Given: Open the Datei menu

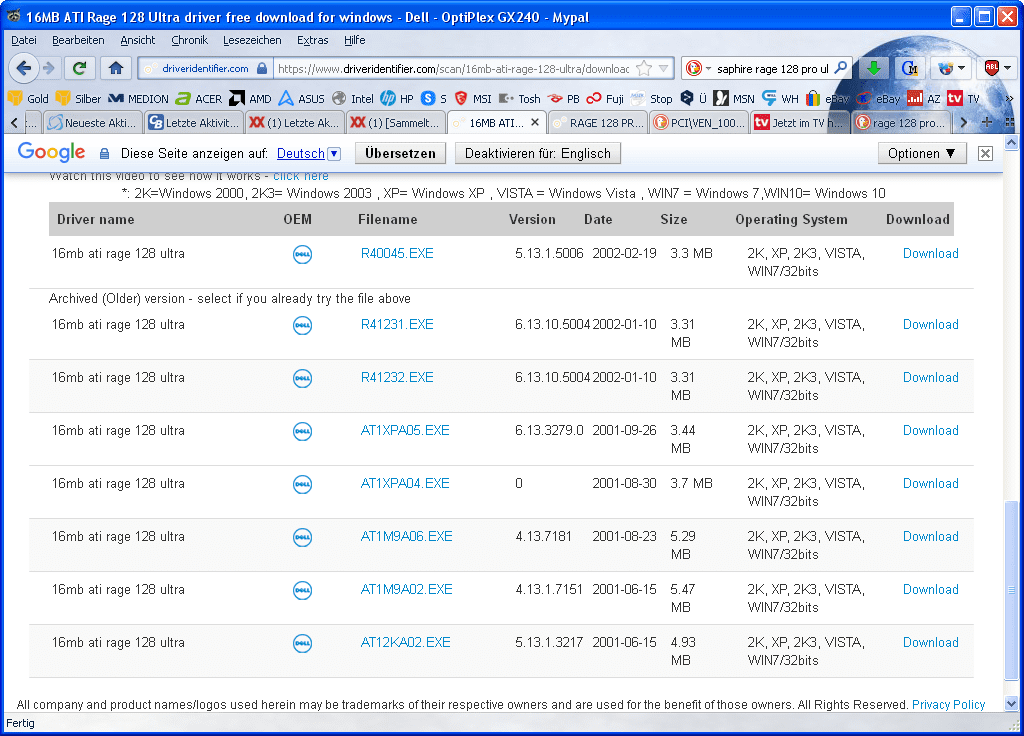Looking at the screenshot, I should tap(24, 40).
